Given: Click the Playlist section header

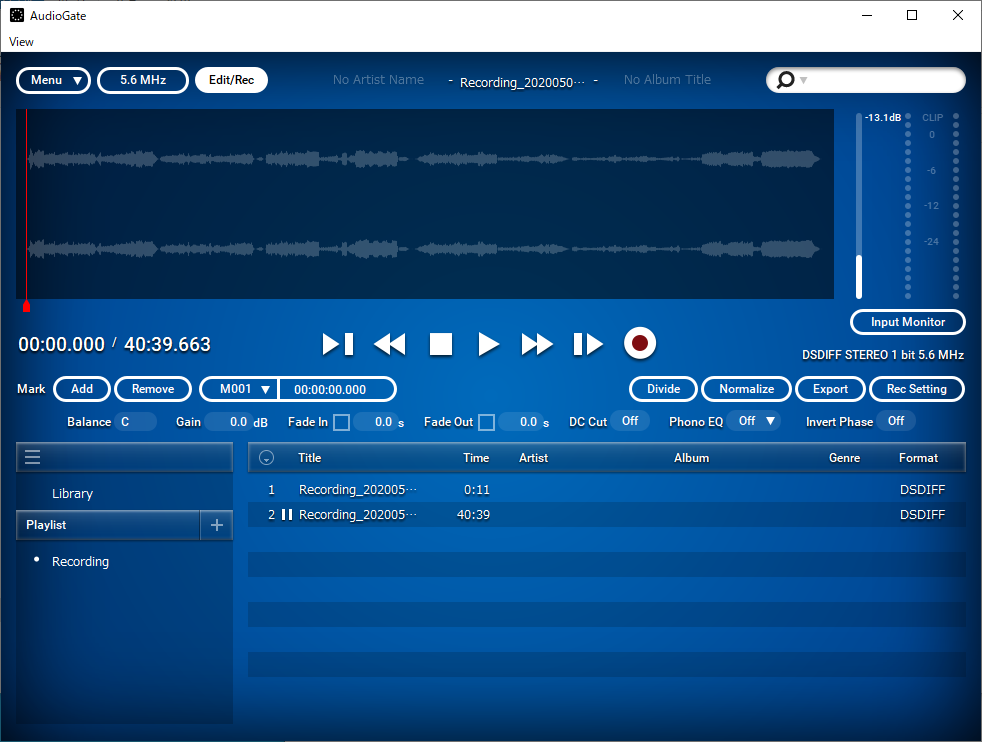Looking at the screenshot, I should click(108, 525).
